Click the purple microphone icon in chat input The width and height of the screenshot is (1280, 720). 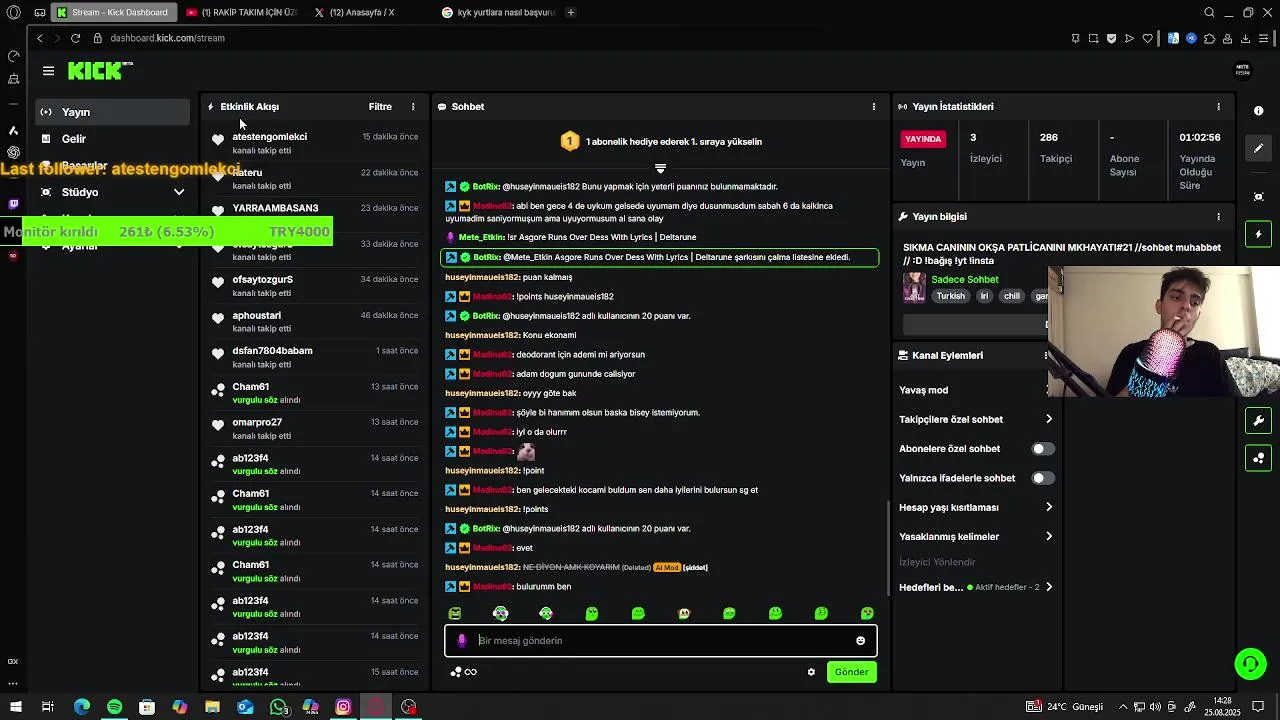(x=461, y=641)
